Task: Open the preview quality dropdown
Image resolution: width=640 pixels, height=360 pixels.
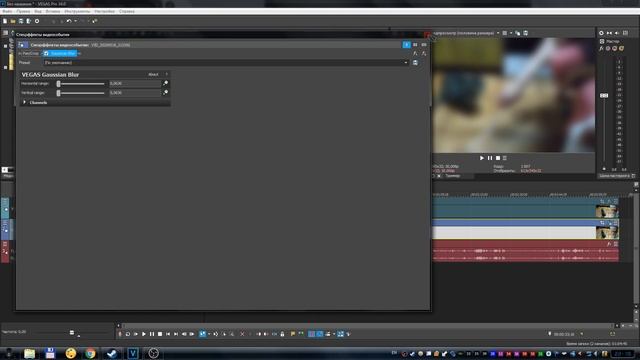Action: pos(498,33)
